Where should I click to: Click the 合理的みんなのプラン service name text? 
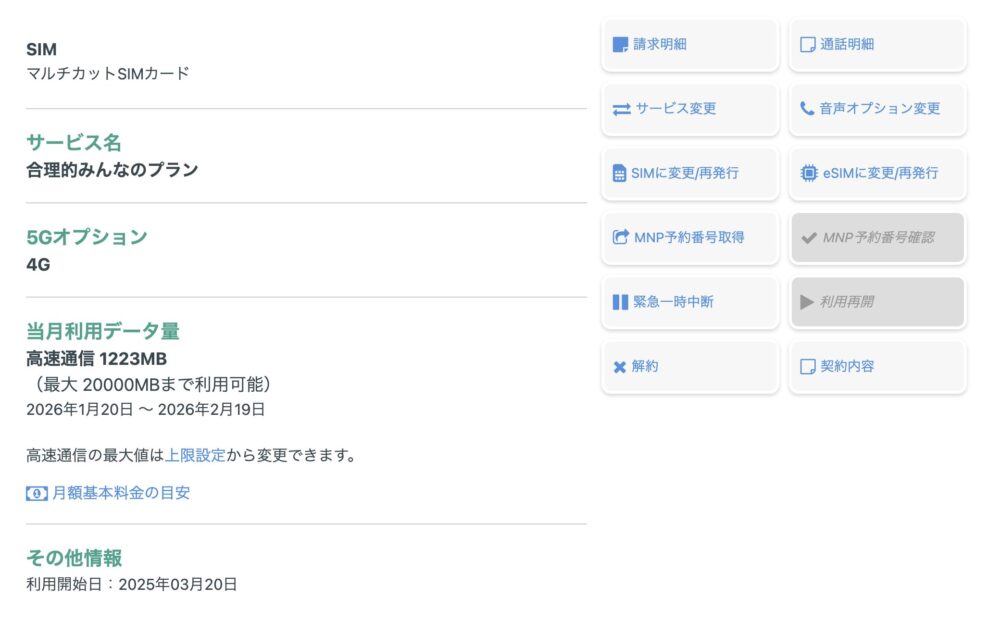pyautogui.click(x=112, y=170)
